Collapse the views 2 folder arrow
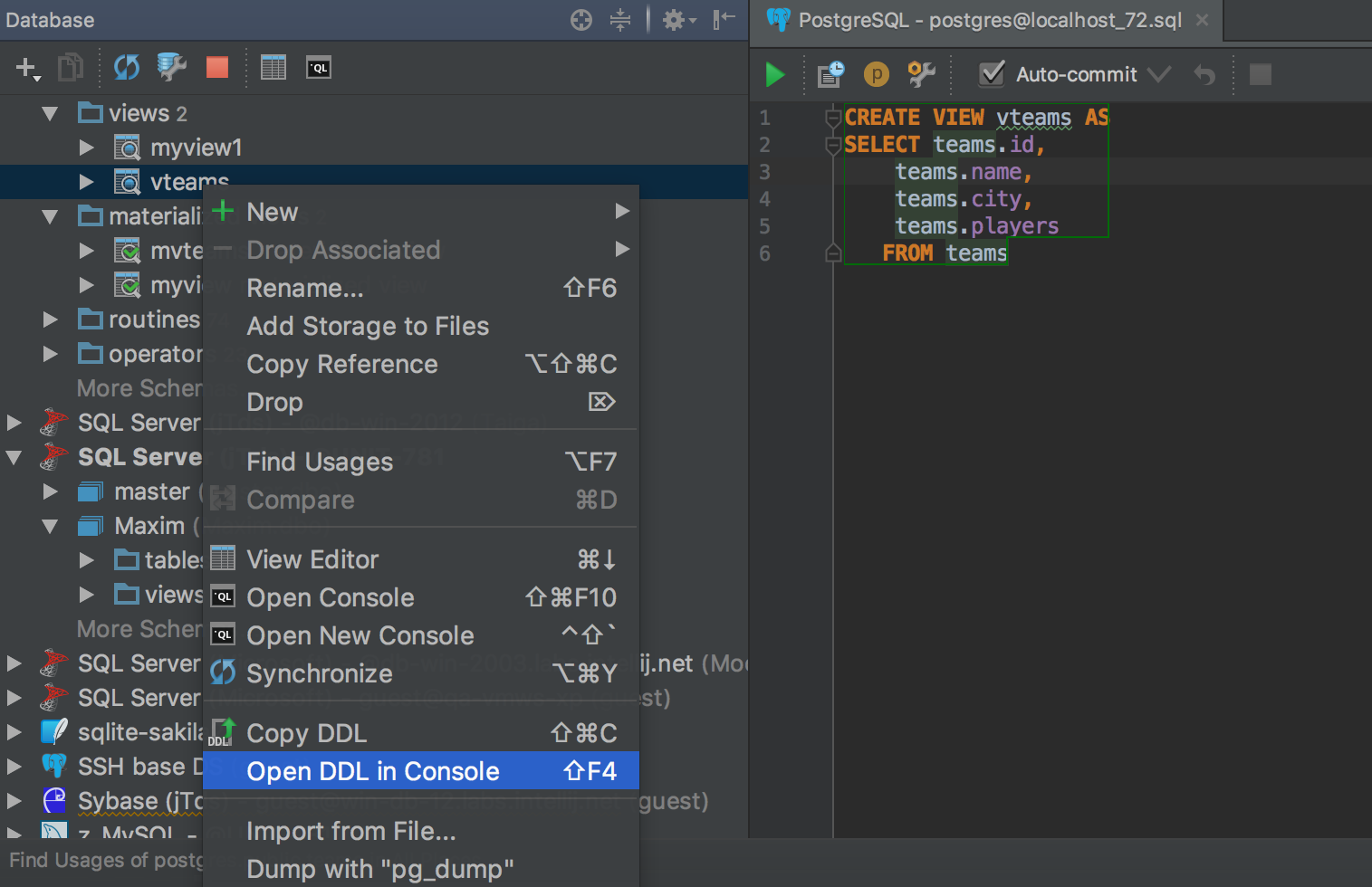Screen dimensions: 1372x887 tap(50, 113)
